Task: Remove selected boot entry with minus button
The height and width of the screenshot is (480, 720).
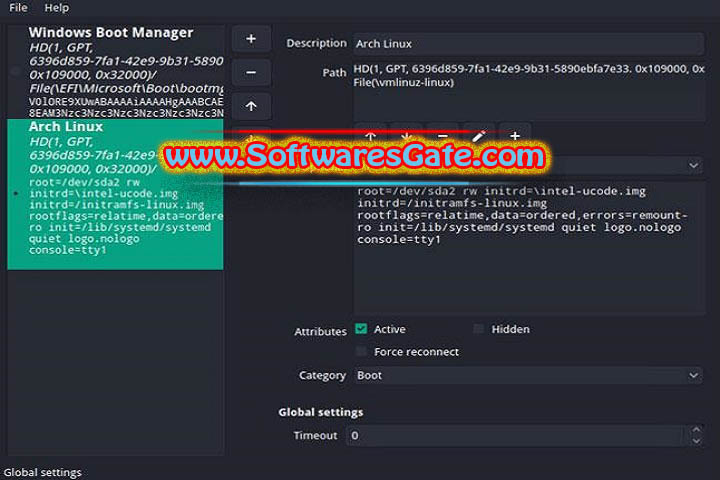Action: point(251,73)
